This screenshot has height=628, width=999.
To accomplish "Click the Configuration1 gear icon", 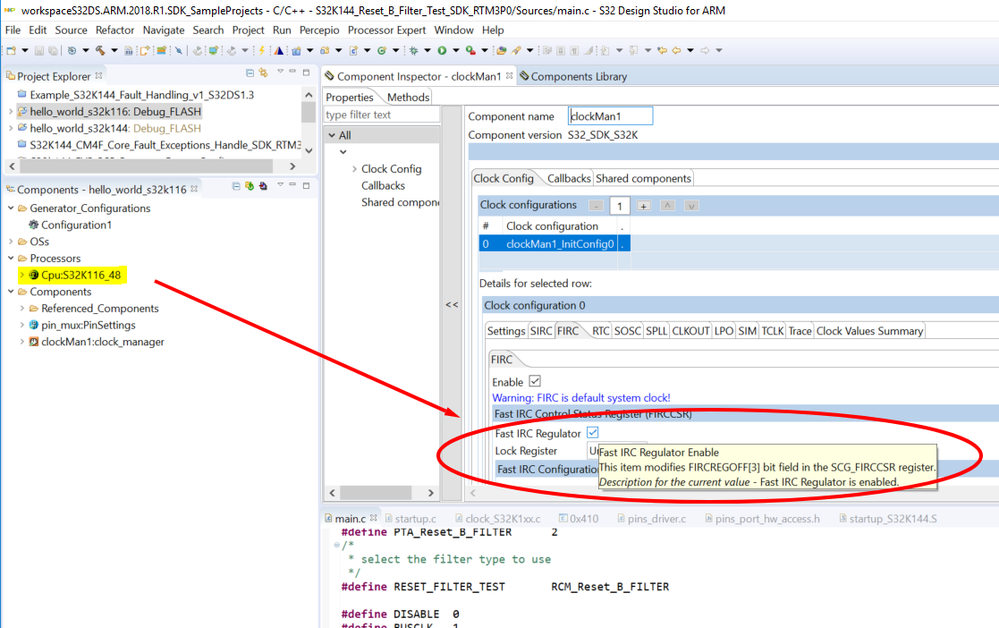I will click(34, 225).
